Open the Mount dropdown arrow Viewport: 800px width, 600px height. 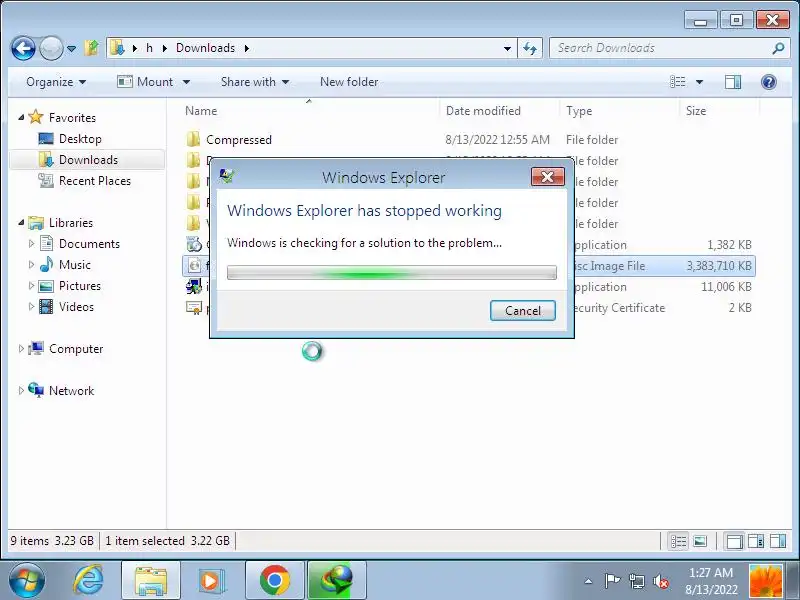(186, 82)
